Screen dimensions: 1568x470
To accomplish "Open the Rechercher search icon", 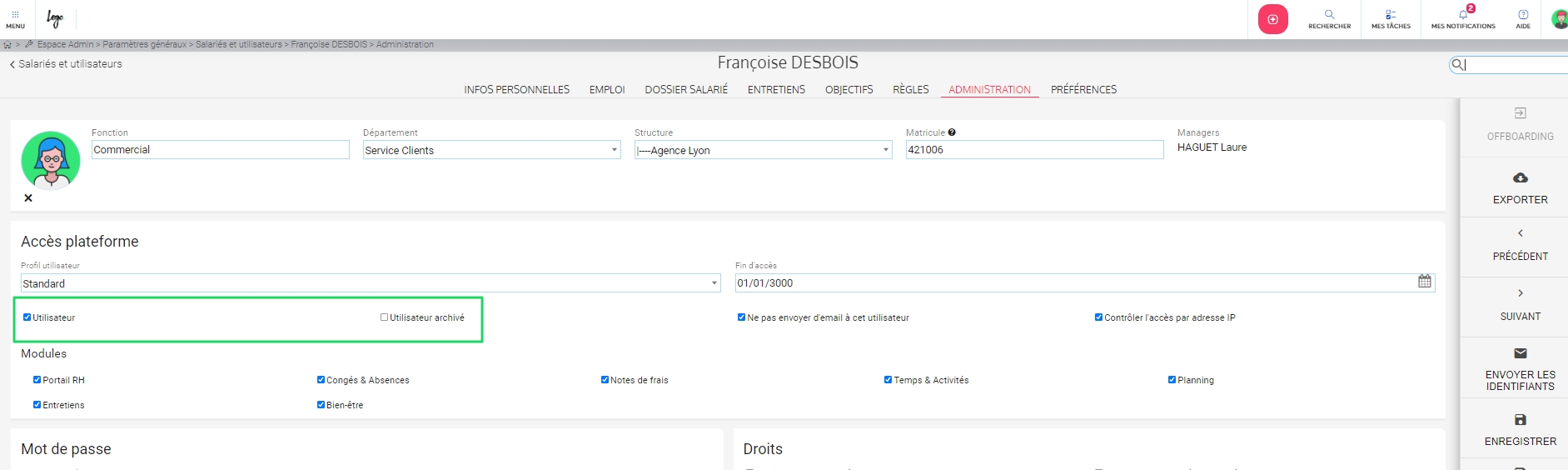I will click(1329, 15).
